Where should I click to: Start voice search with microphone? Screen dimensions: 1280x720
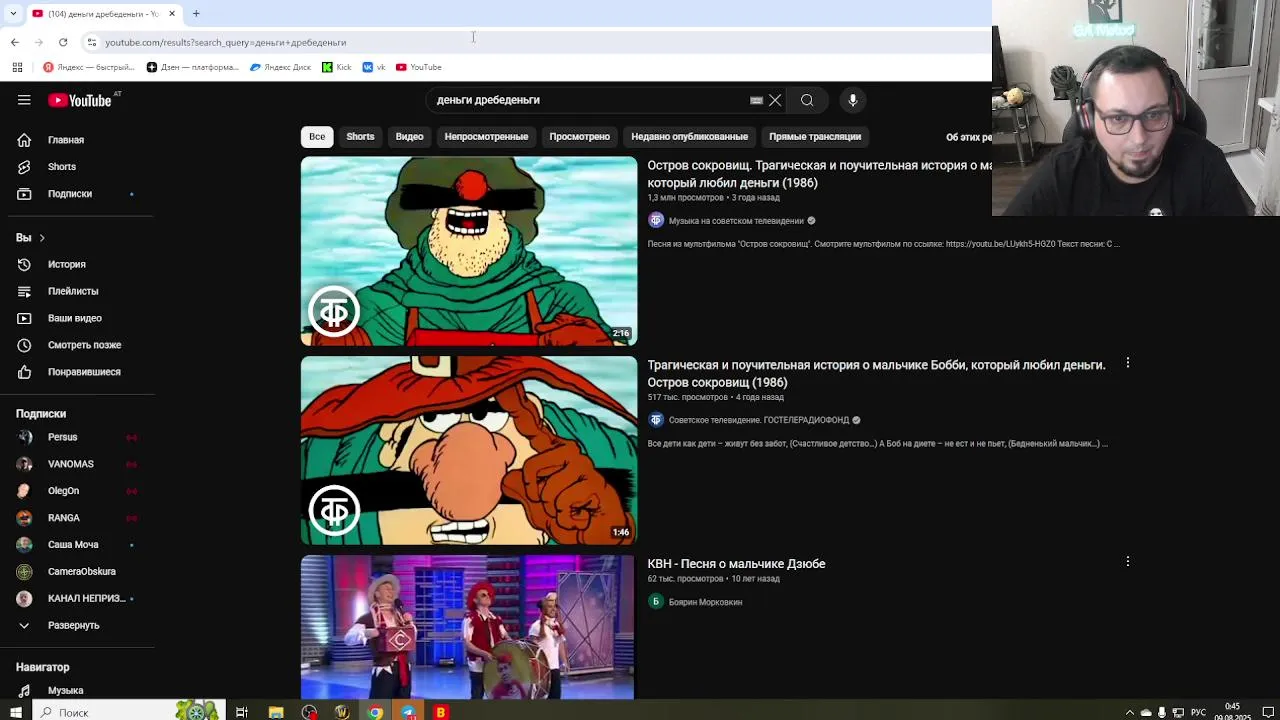(852, 100)
